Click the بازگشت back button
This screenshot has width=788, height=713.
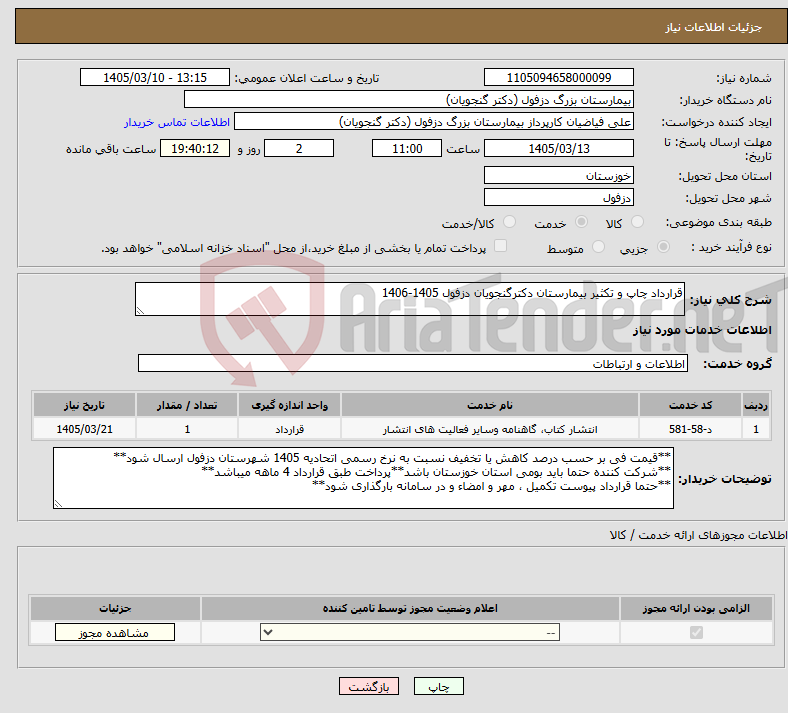(369, 686)
